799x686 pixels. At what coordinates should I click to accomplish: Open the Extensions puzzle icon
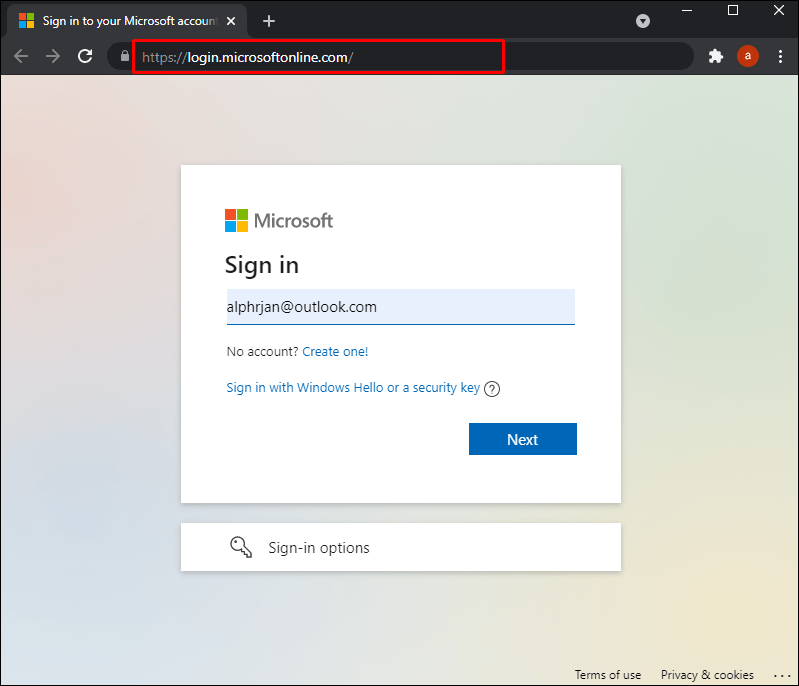(716, 56)
